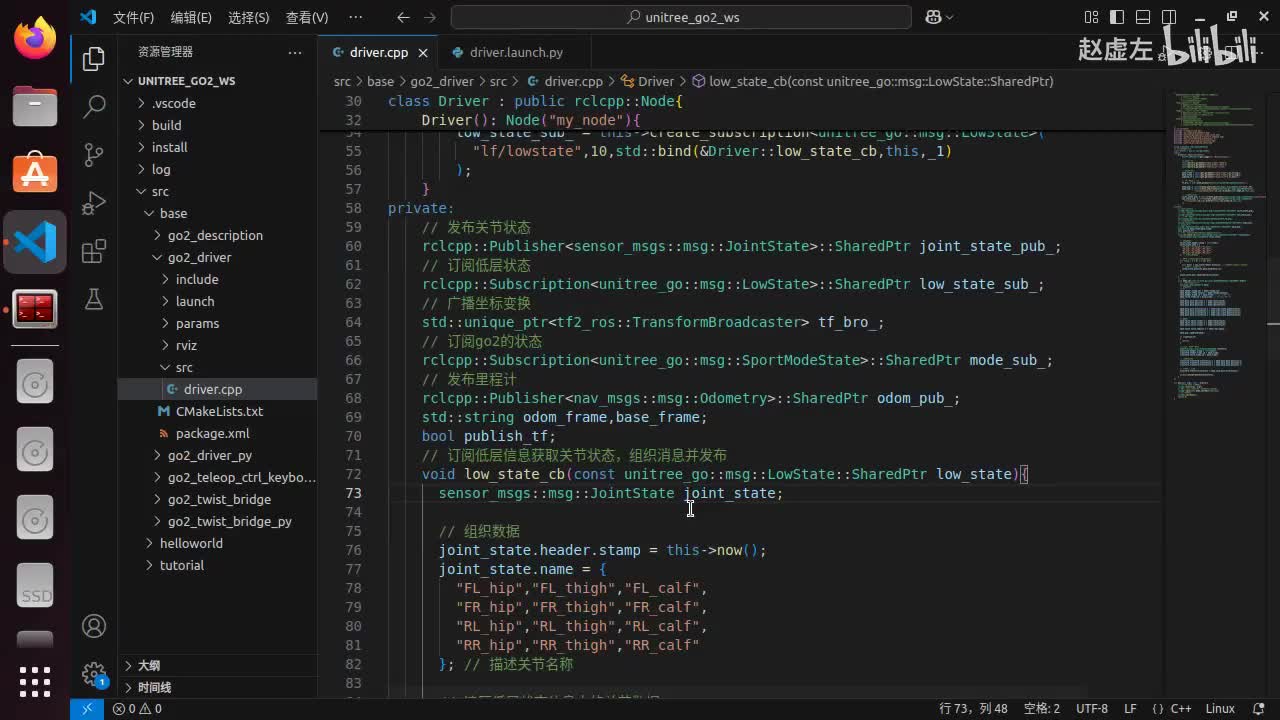Screen dimensions: 1280x720
Task: Open the Manage gear in activity bar
Action: coord(94,673)
